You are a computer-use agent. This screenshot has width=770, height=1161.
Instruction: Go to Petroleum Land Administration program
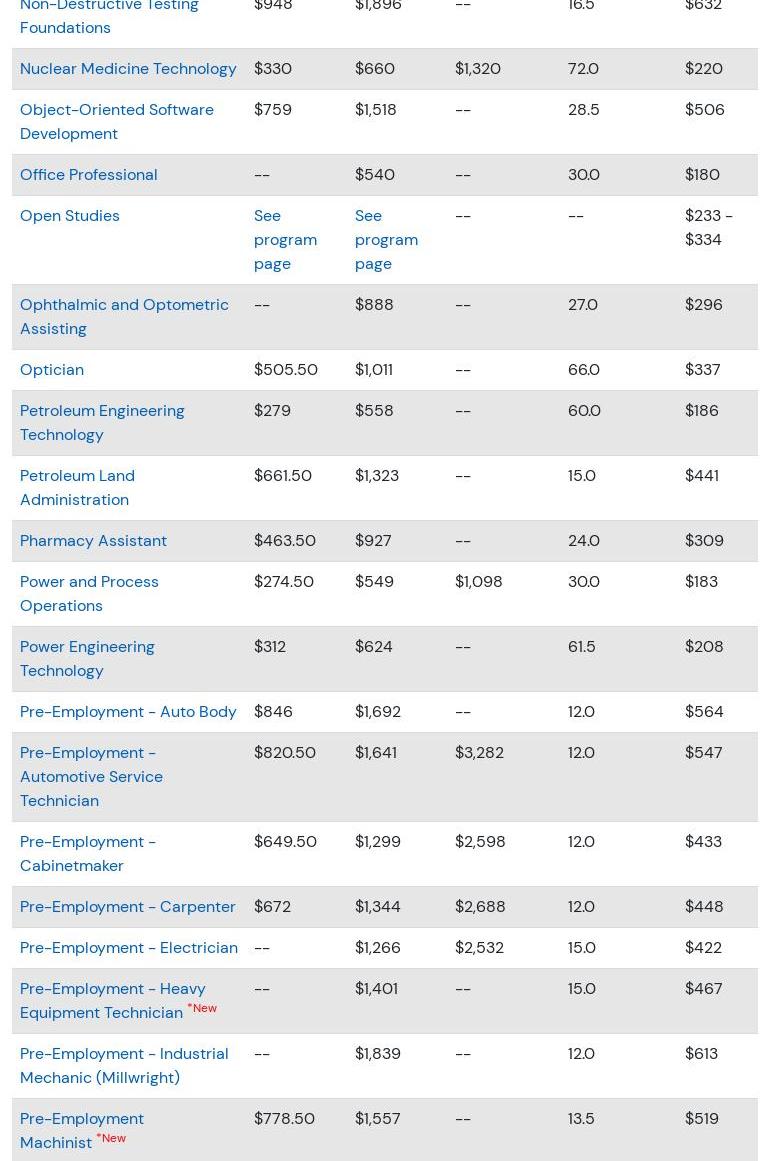pos(77,487)
